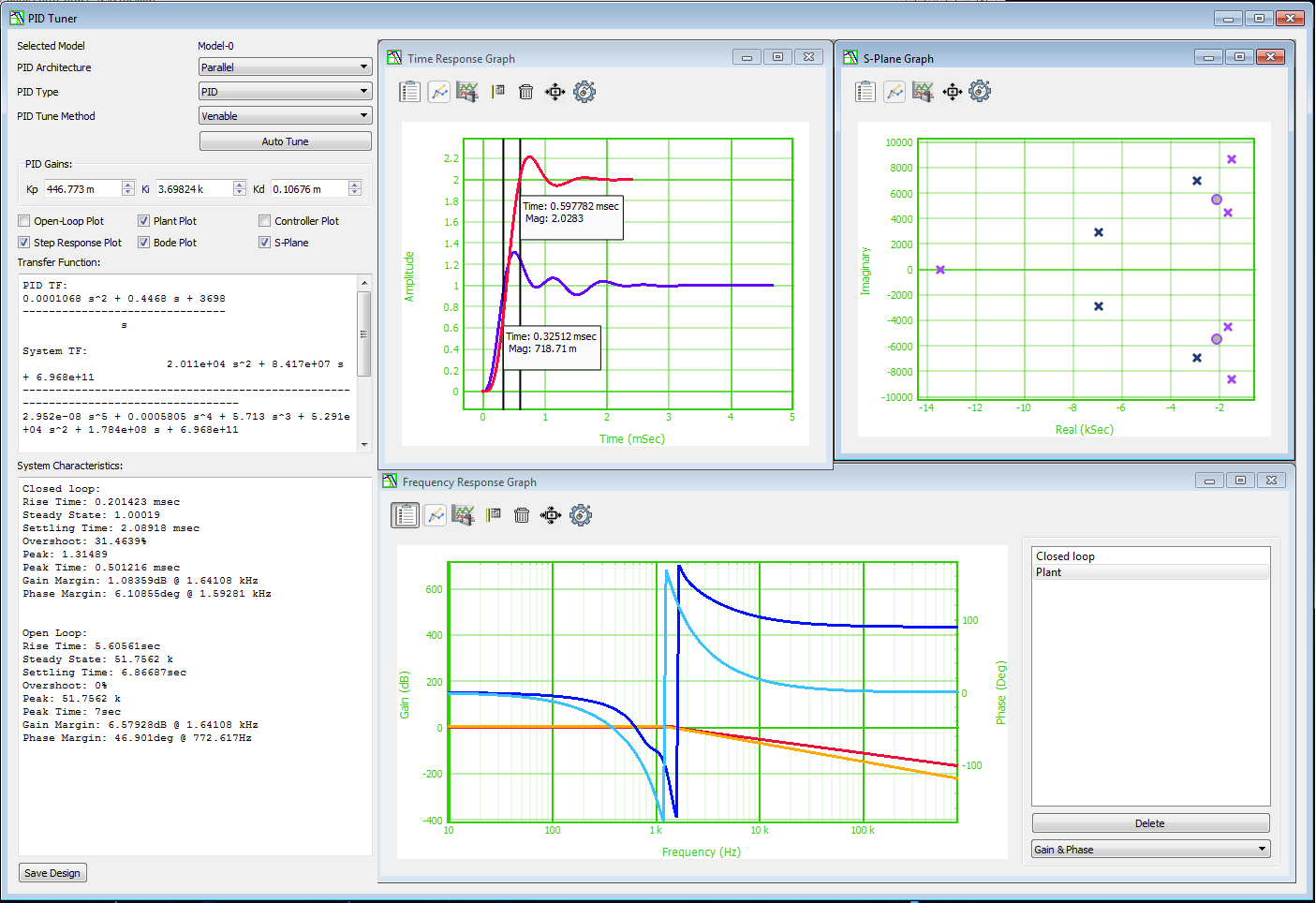This screenshot has height=903, width=1316.
Task: Enable the Controller Plot checkbox
Action: [x=264, y=220]
